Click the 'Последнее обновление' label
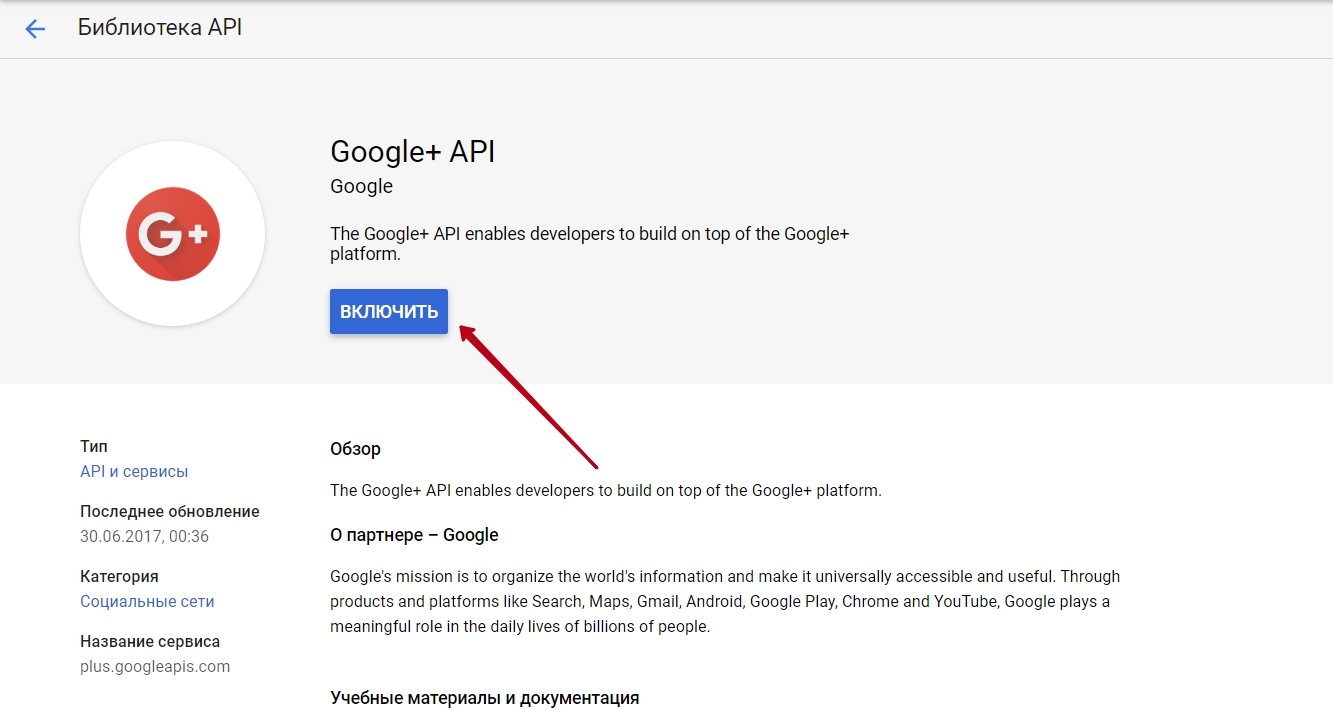Screen dimensions: 1333x709 (170, 511)
